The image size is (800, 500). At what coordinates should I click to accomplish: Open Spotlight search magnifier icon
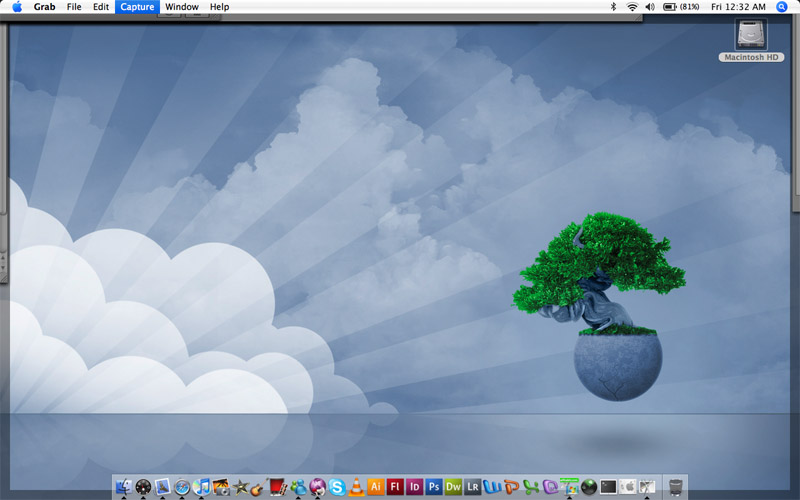point(782,7)
